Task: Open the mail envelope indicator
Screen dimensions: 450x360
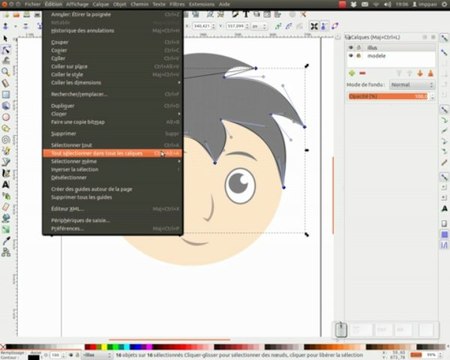Action: [365, 4]
